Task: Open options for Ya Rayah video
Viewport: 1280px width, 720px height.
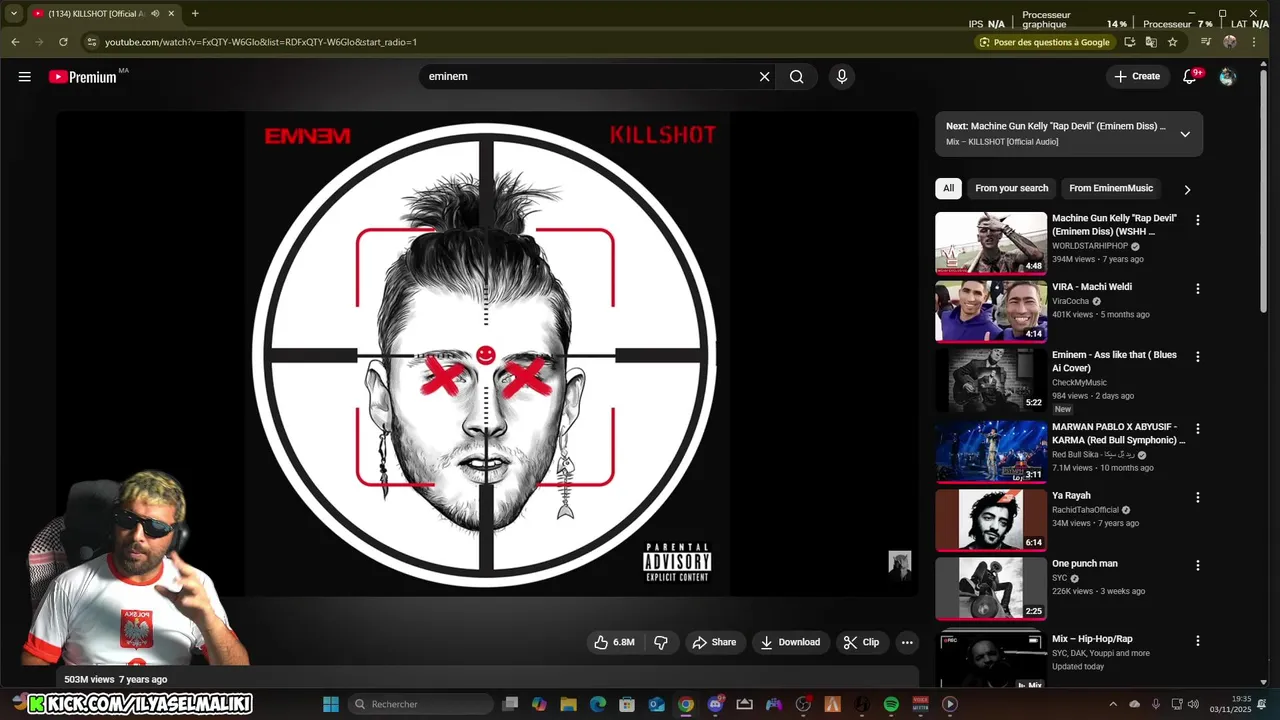Action: [1198, 497]
